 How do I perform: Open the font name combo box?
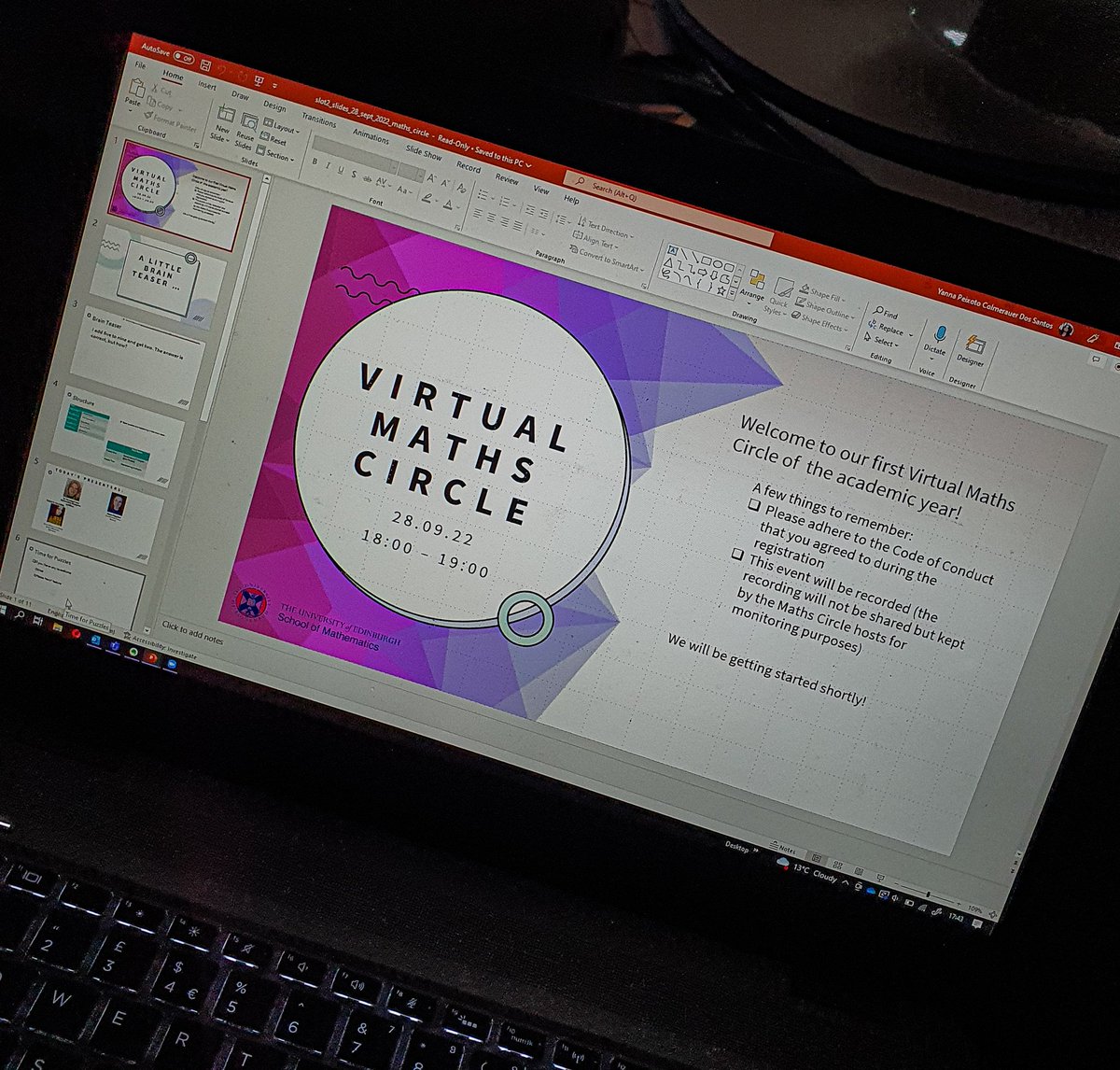(x=355, y=154)
